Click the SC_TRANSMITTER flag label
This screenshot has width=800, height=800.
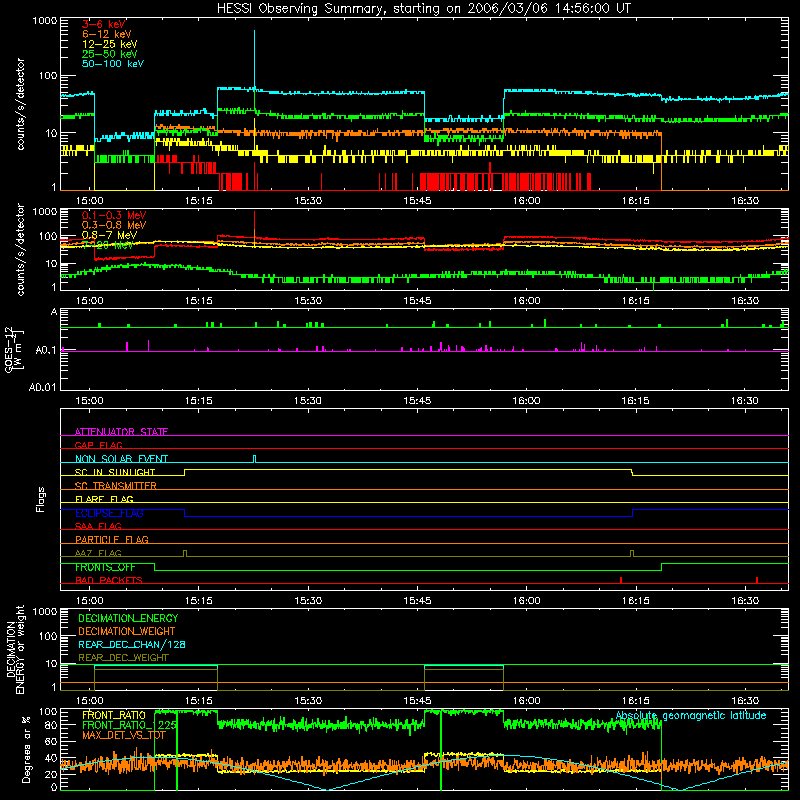(115, 485)
